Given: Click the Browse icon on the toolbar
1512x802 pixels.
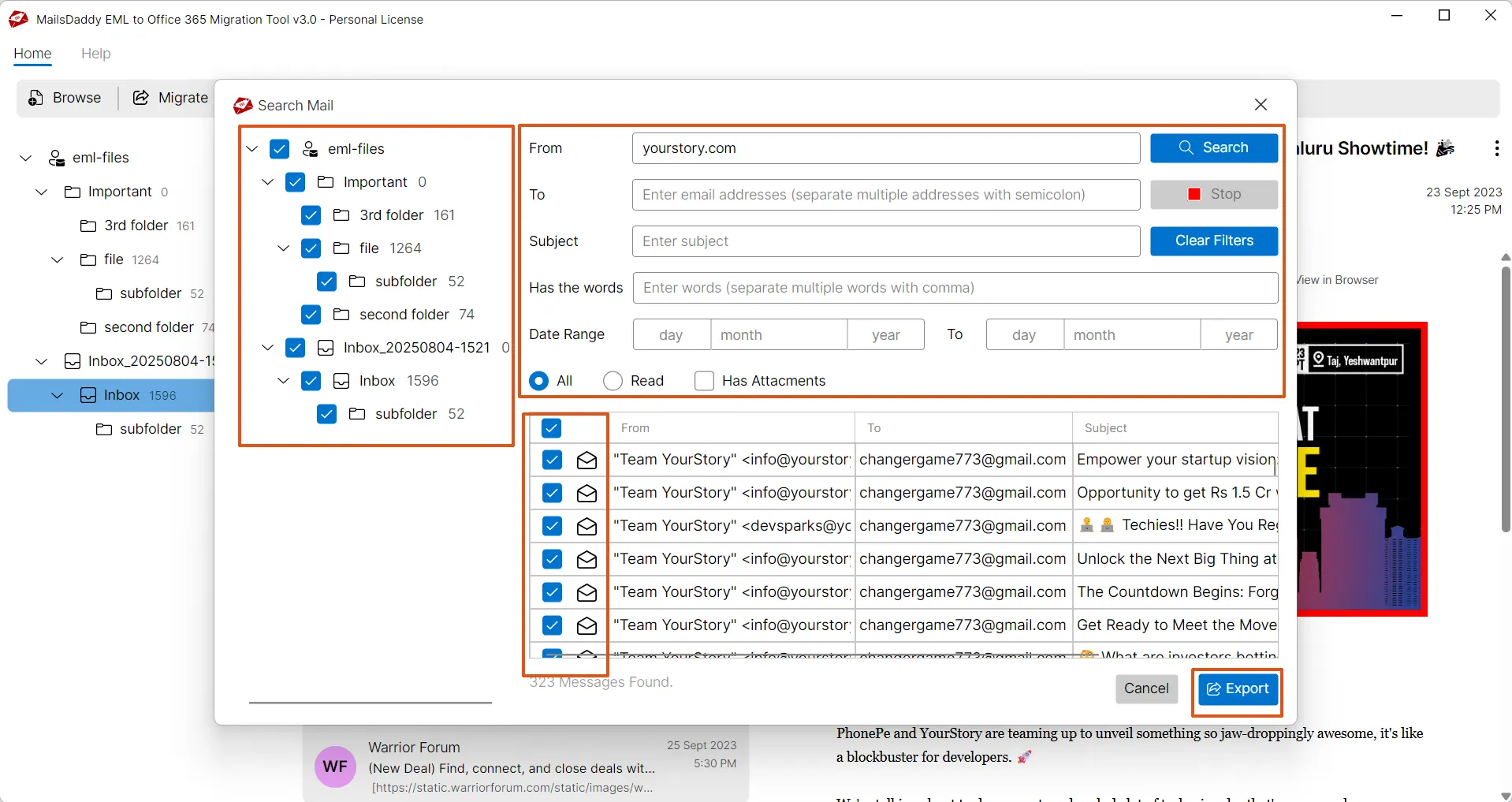Looking at the screenshot, I should pyautogui.click(x=36, y=98).
